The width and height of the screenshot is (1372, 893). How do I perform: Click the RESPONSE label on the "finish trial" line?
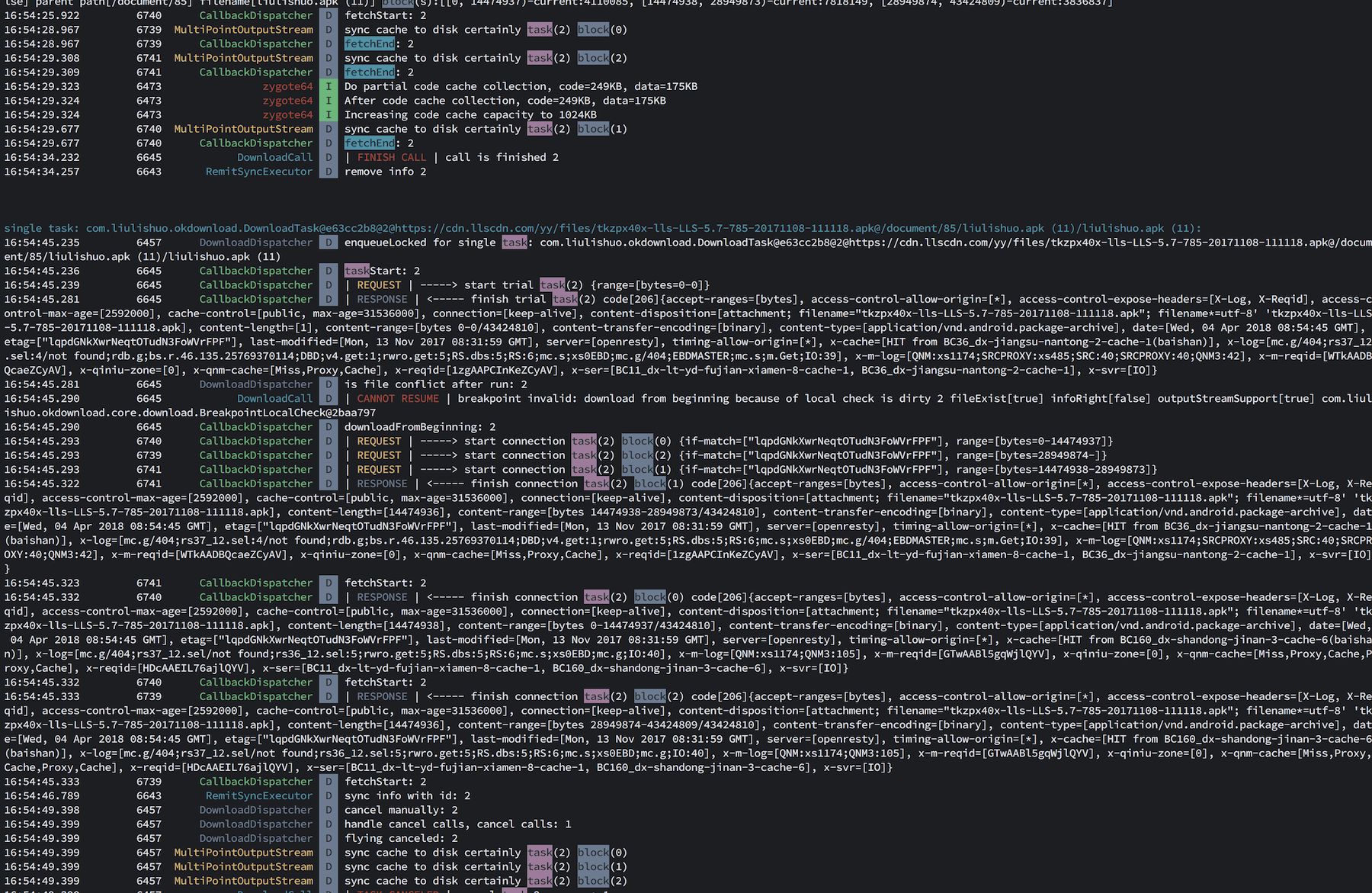(x=382, y=300)
